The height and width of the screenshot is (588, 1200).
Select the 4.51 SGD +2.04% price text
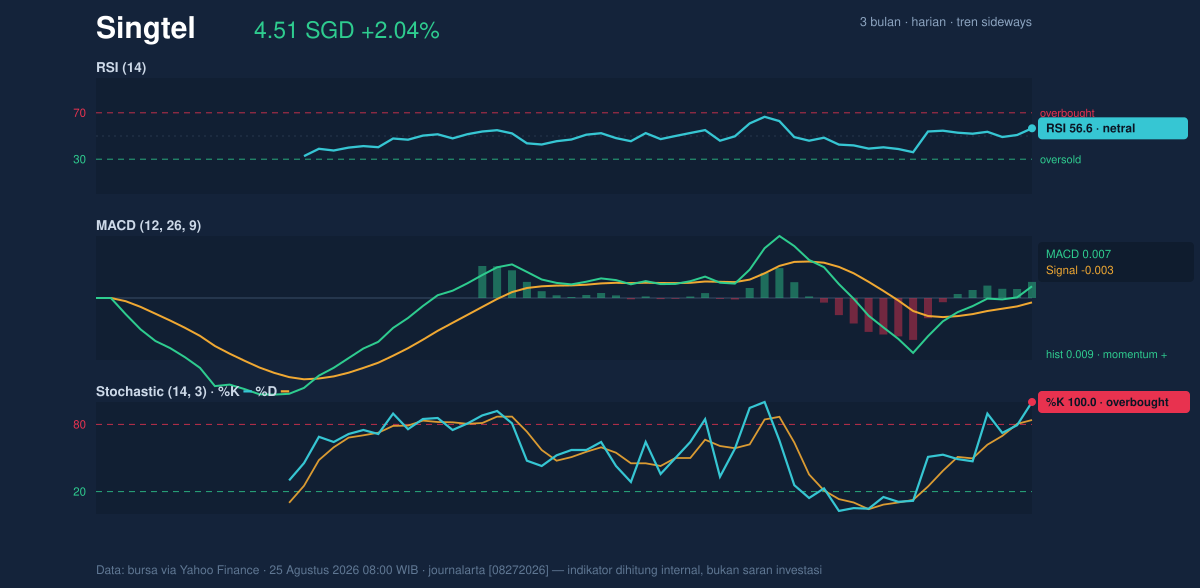click(x=347, y=31)
